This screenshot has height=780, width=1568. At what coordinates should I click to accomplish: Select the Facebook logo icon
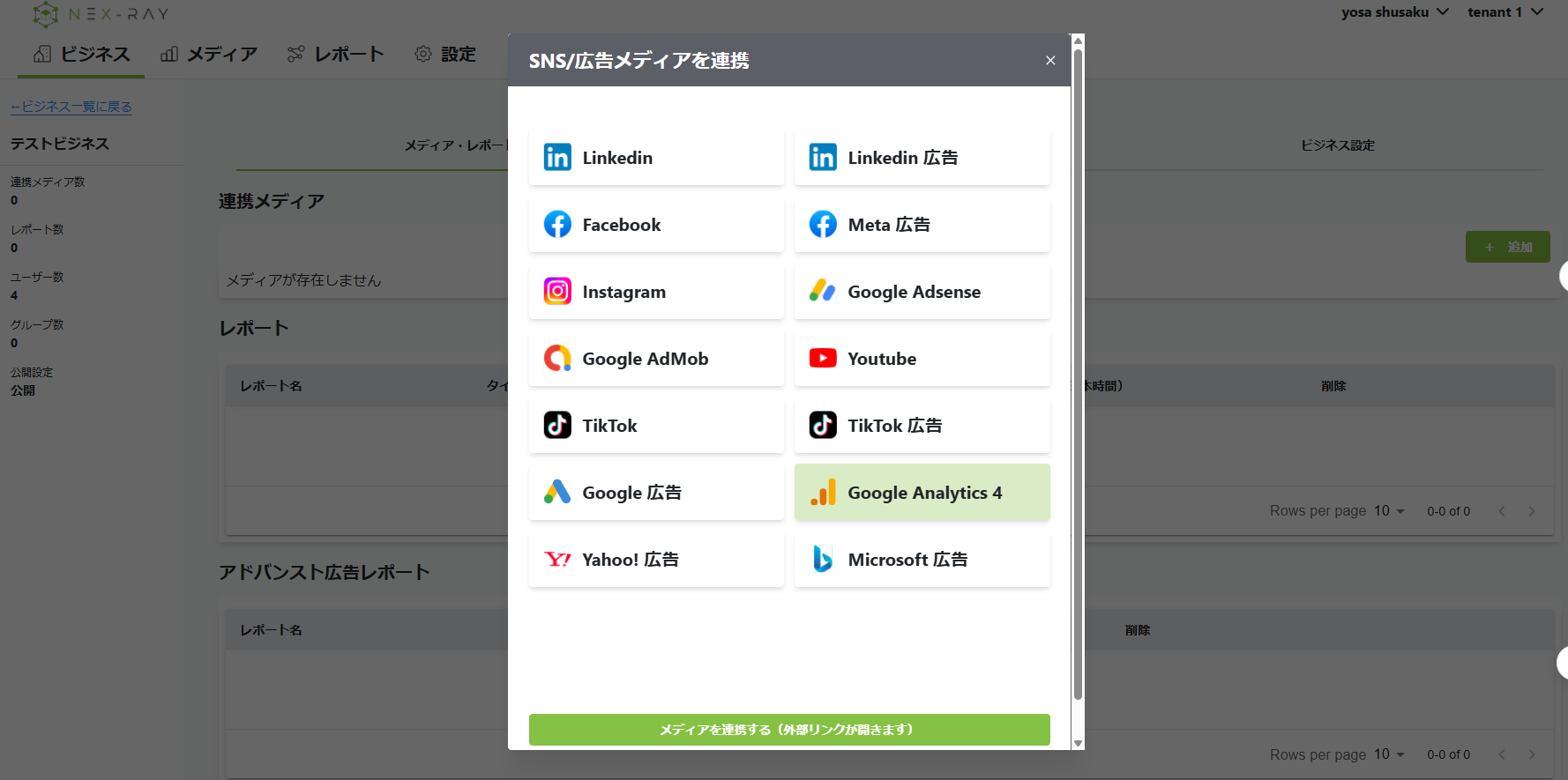(557, 225)
